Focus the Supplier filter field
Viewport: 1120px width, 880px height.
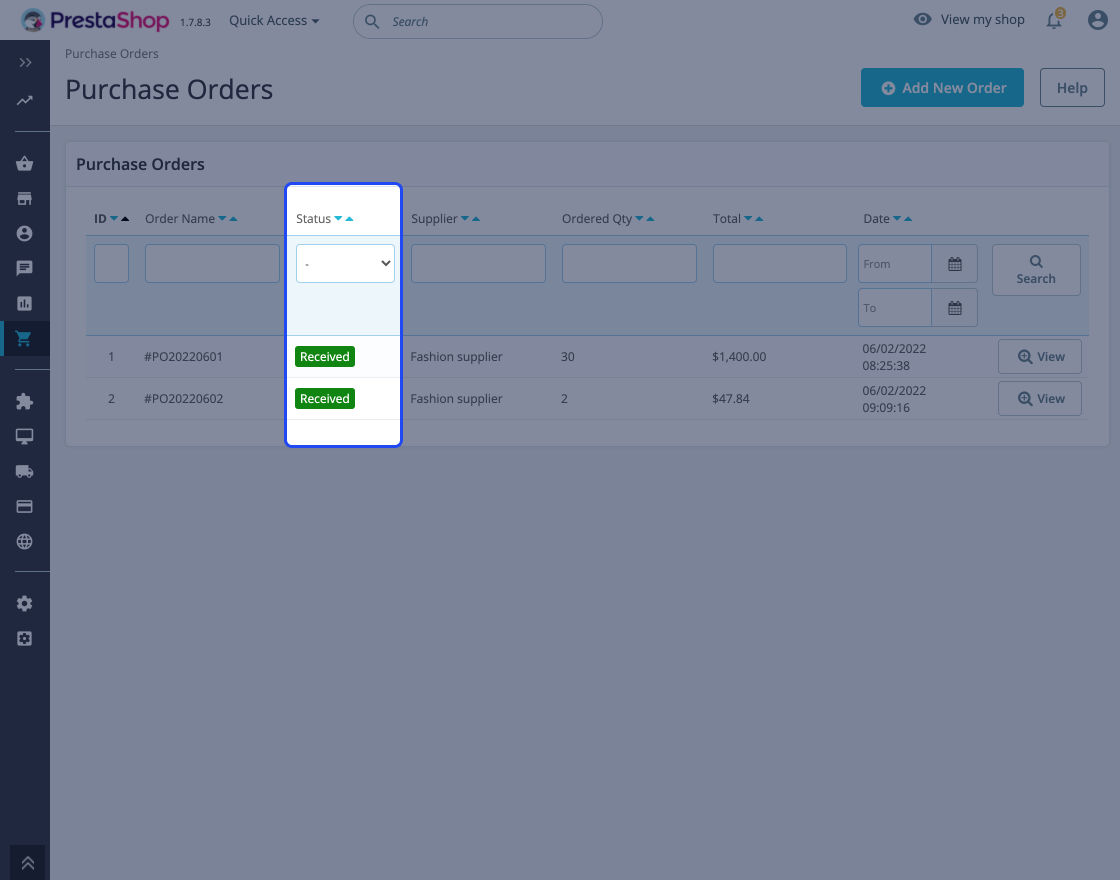[x=479, y=264]
